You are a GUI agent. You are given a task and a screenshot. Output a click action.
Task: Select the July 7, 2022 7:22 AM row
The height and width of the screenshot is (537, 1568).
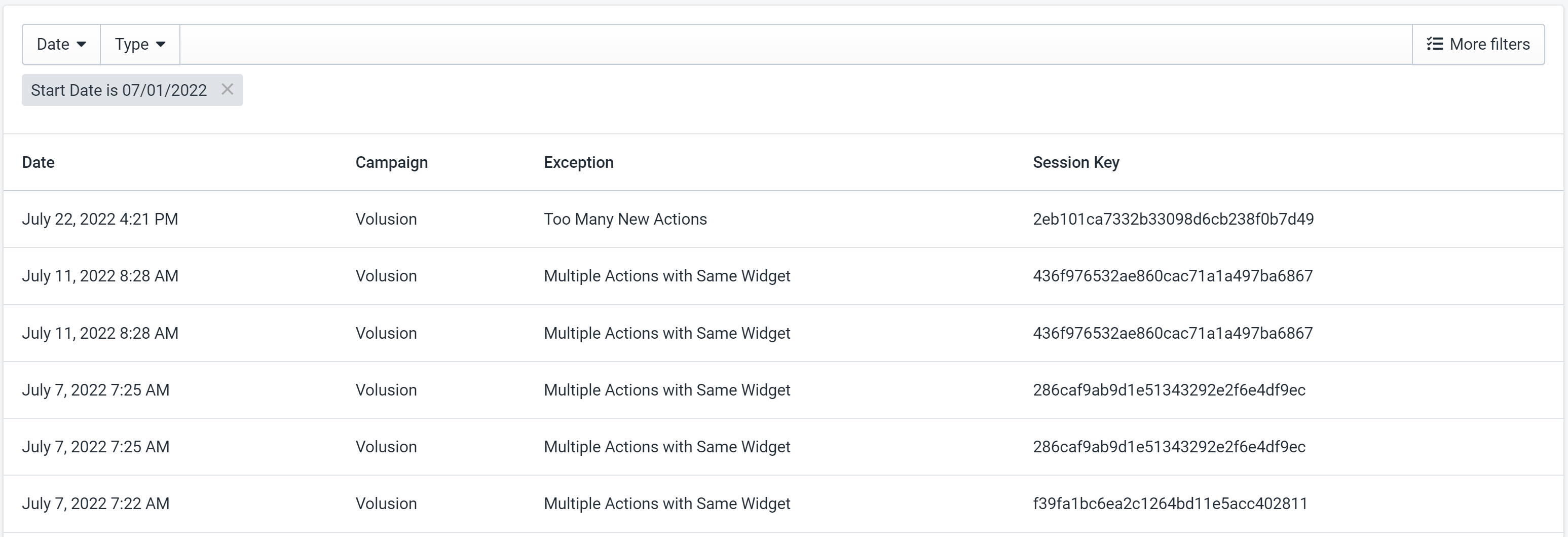click(783, 504)
